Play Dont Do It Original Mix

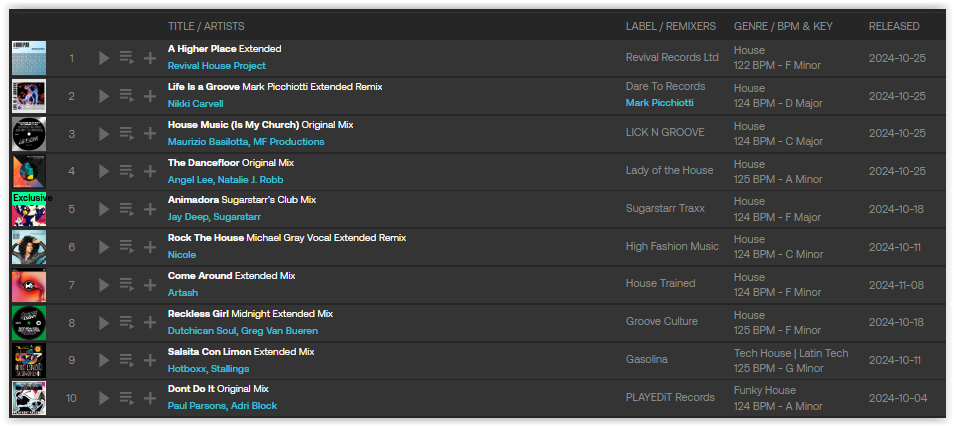(x=104, y=398)
